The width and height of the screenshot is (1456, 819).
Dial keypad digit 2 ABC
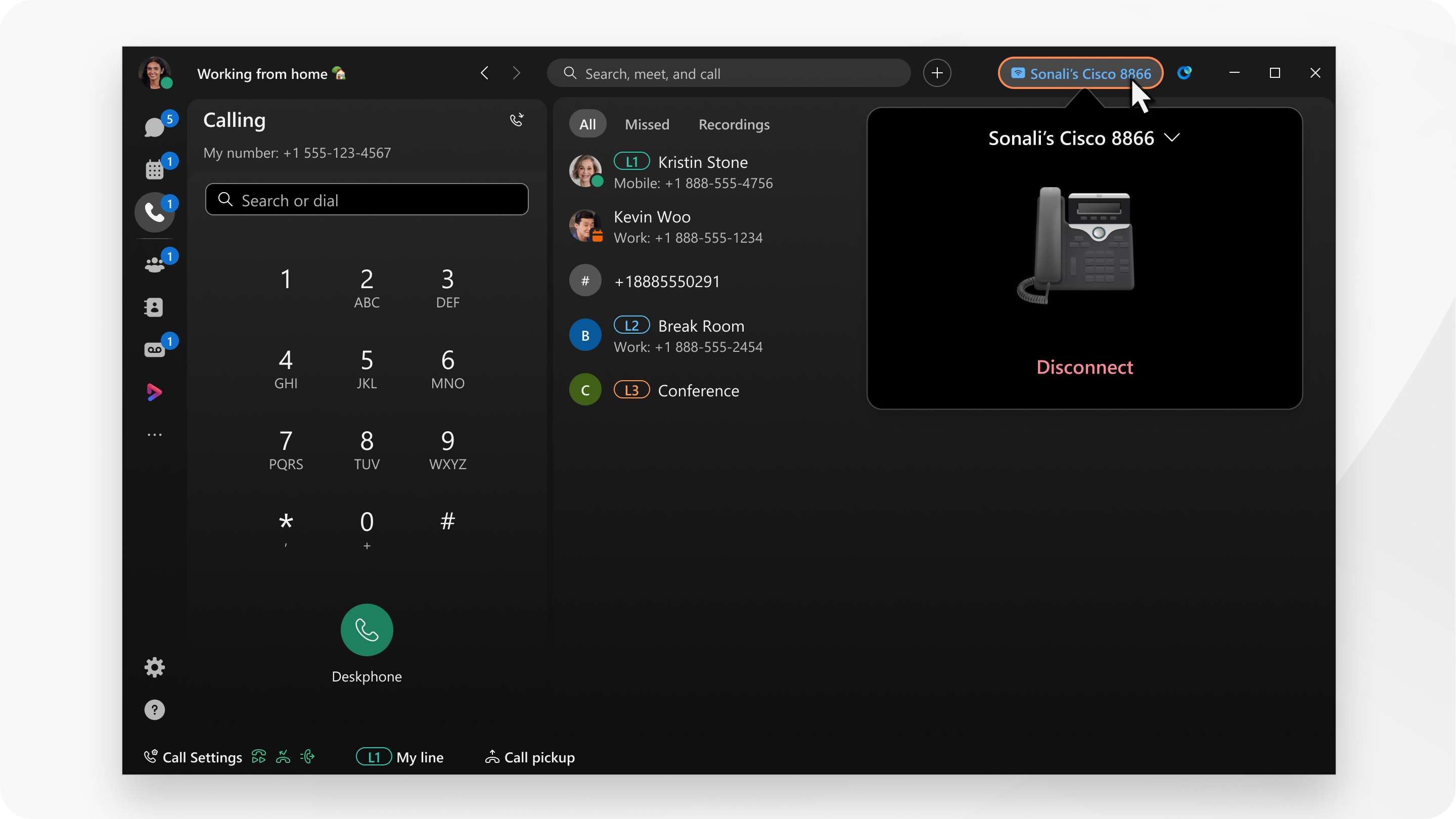[x=367, y=288]
